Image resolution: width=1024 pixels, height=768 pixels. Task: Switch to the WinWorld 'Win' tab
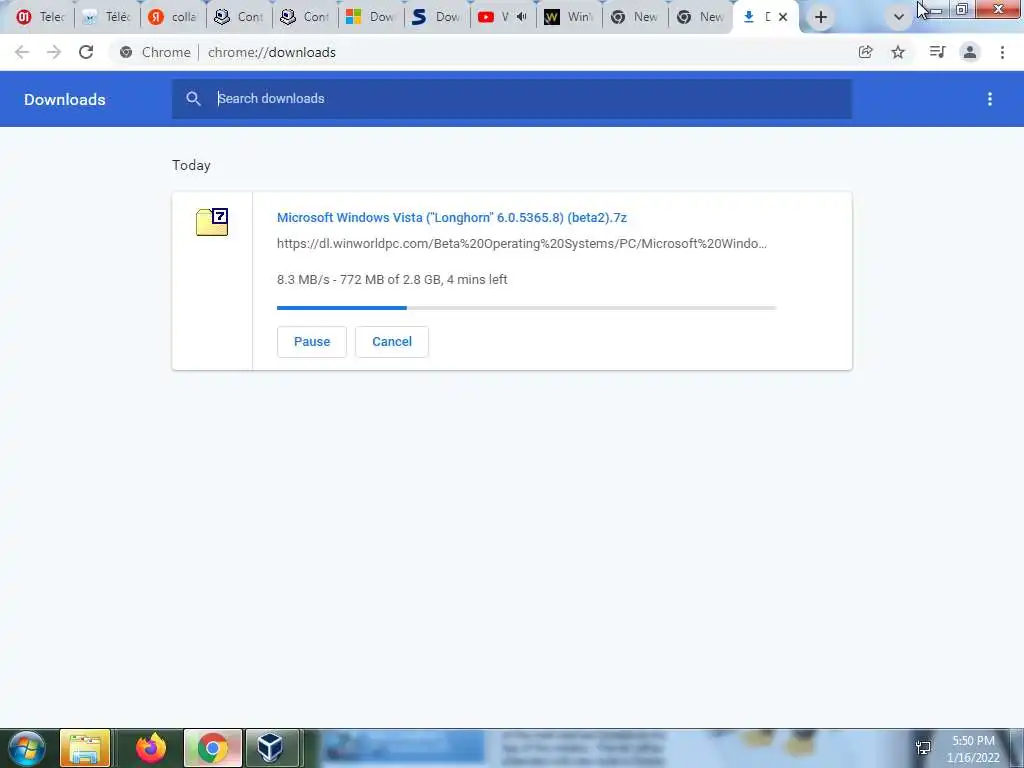pos(568,17)
